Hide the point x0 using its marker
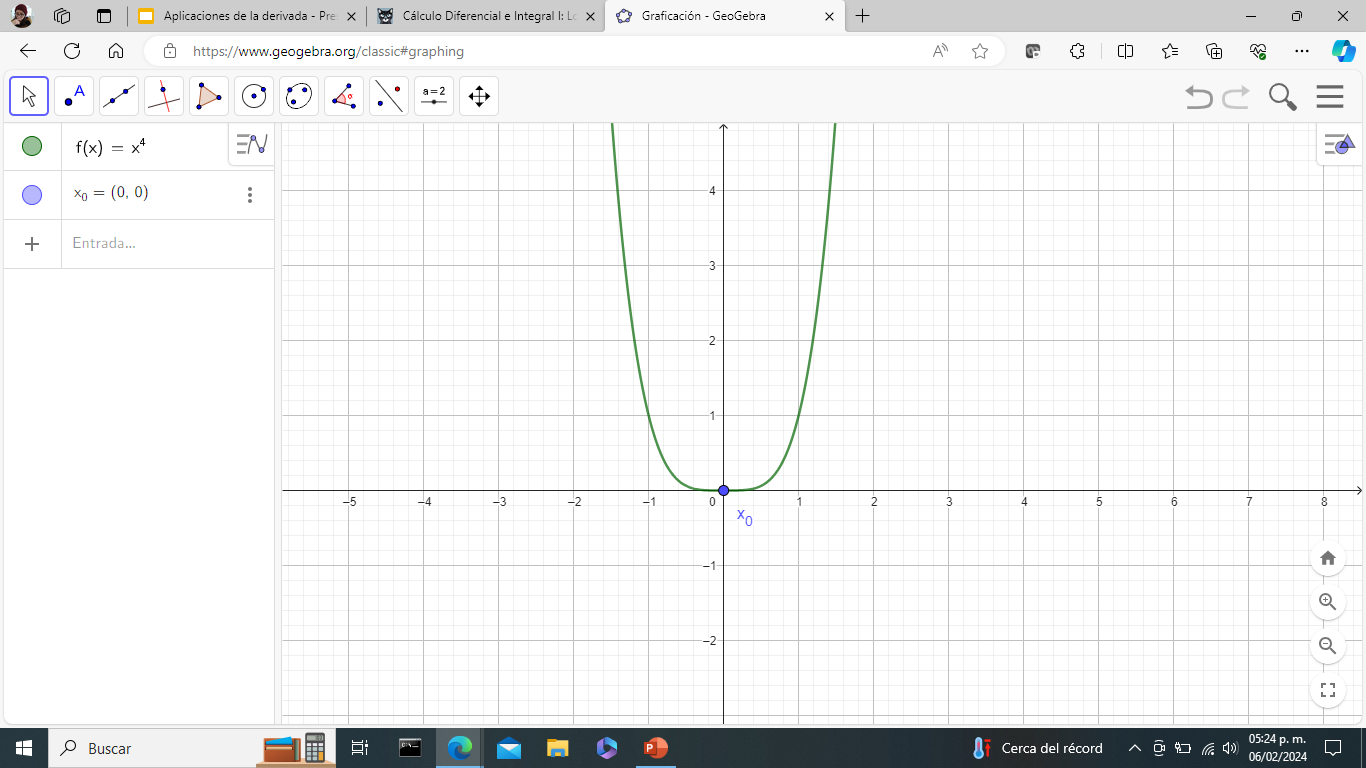Image resolution: width=1366 pixels, height=768 pixels. pos(32,195)
